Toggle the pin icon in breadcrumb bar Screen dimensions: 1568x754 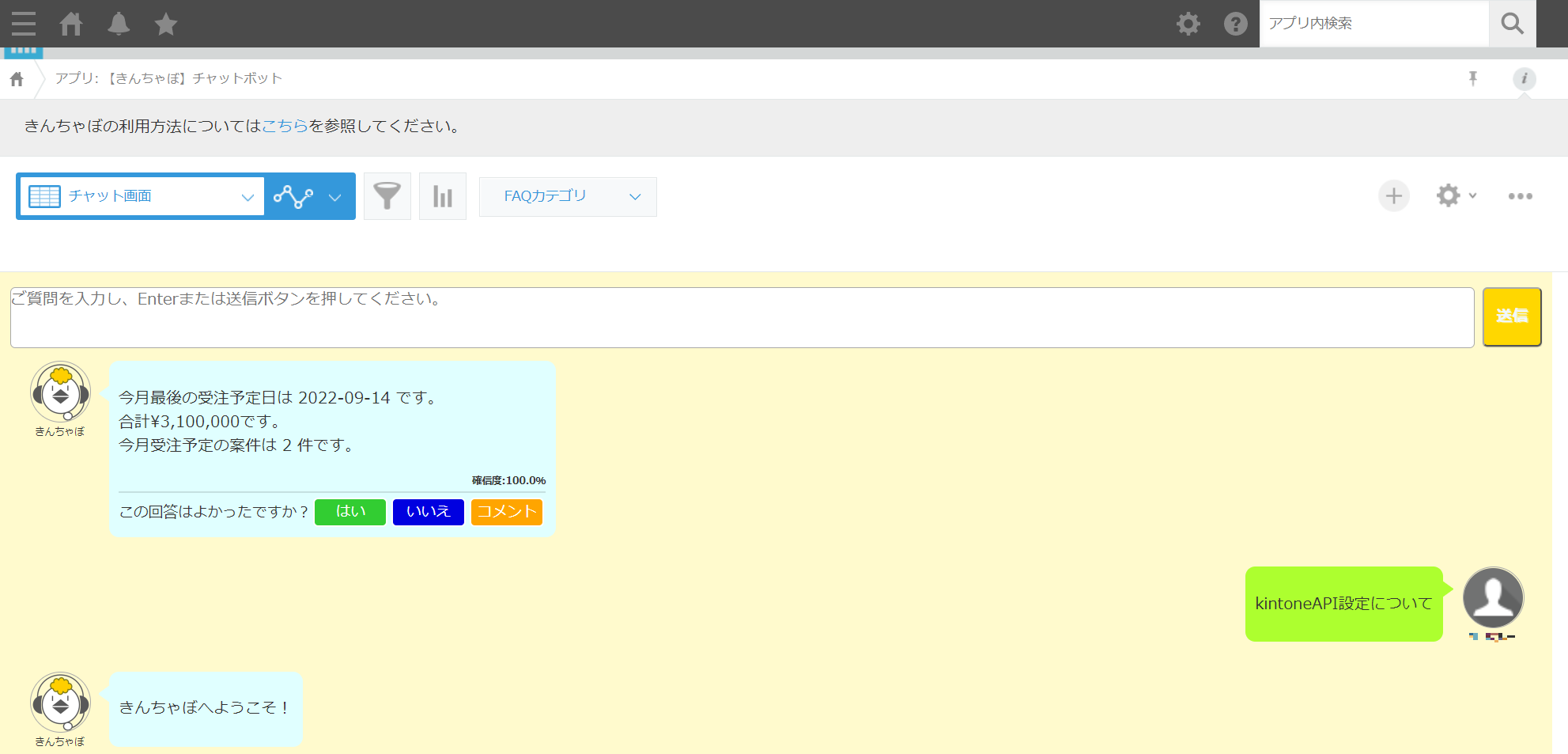tap(1473, 78)
